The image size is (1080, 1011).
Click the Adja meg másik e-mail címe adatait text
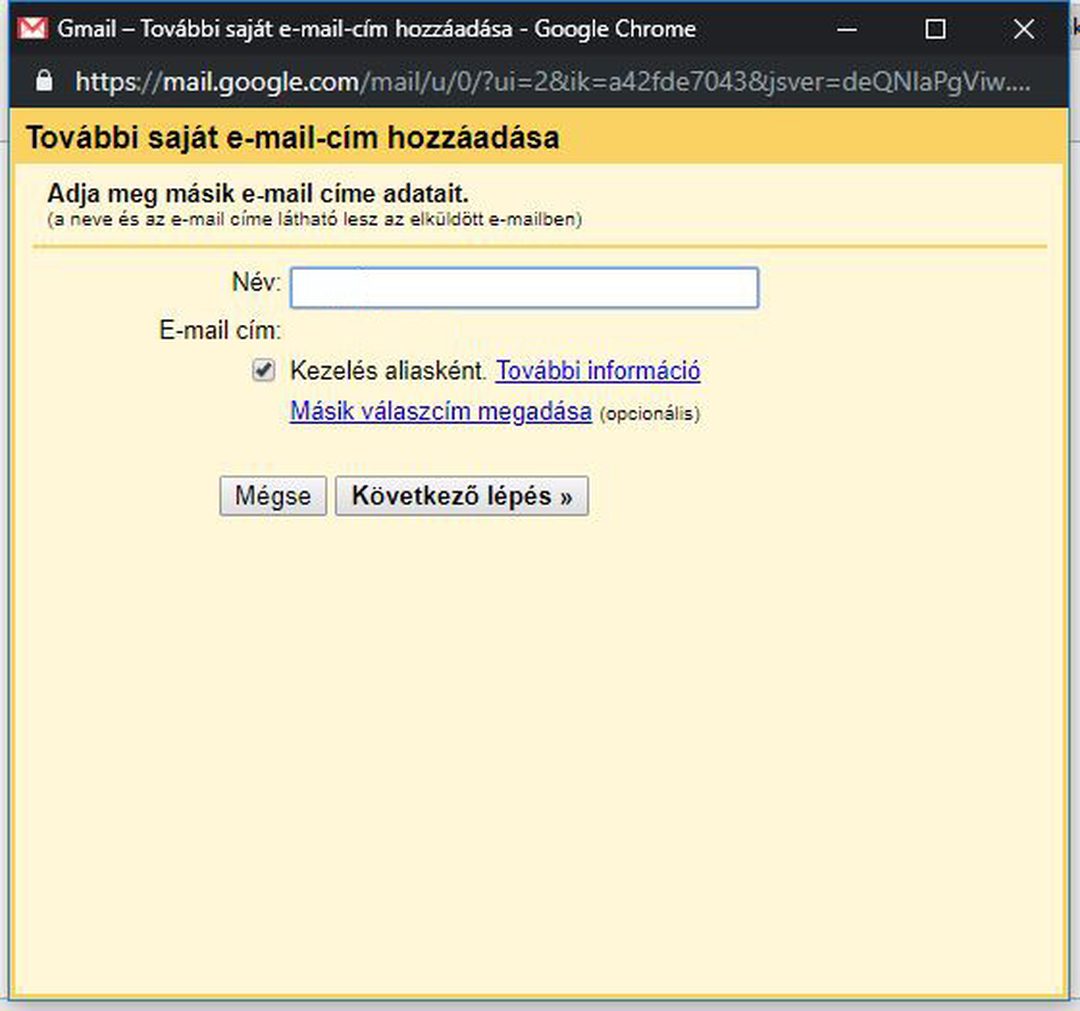258,194
